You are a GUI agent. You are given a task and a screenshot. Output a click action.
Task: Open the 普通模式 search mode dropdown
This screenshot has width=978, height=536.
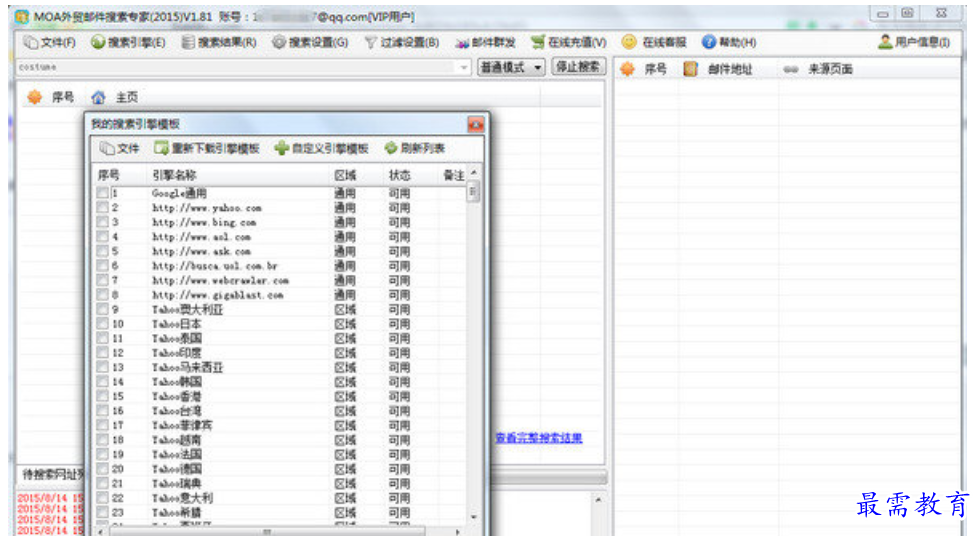[511, 67]
